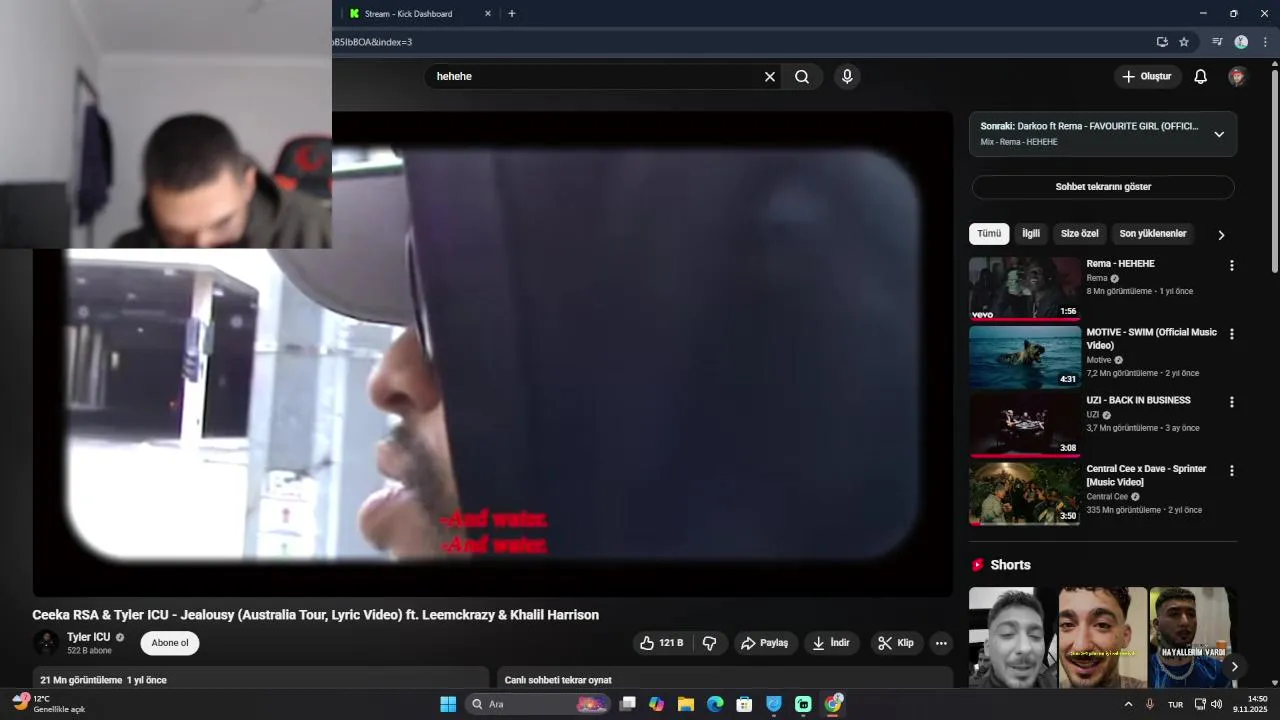
Task: Click the video player area
Action: tap(492, 354)
